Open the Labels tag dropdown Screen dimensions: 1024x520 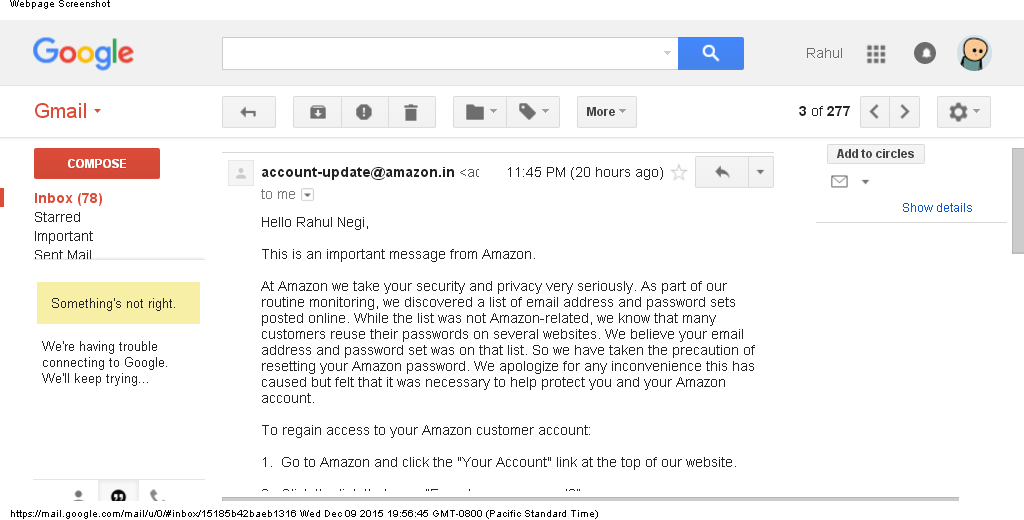(x=533, y=112)
